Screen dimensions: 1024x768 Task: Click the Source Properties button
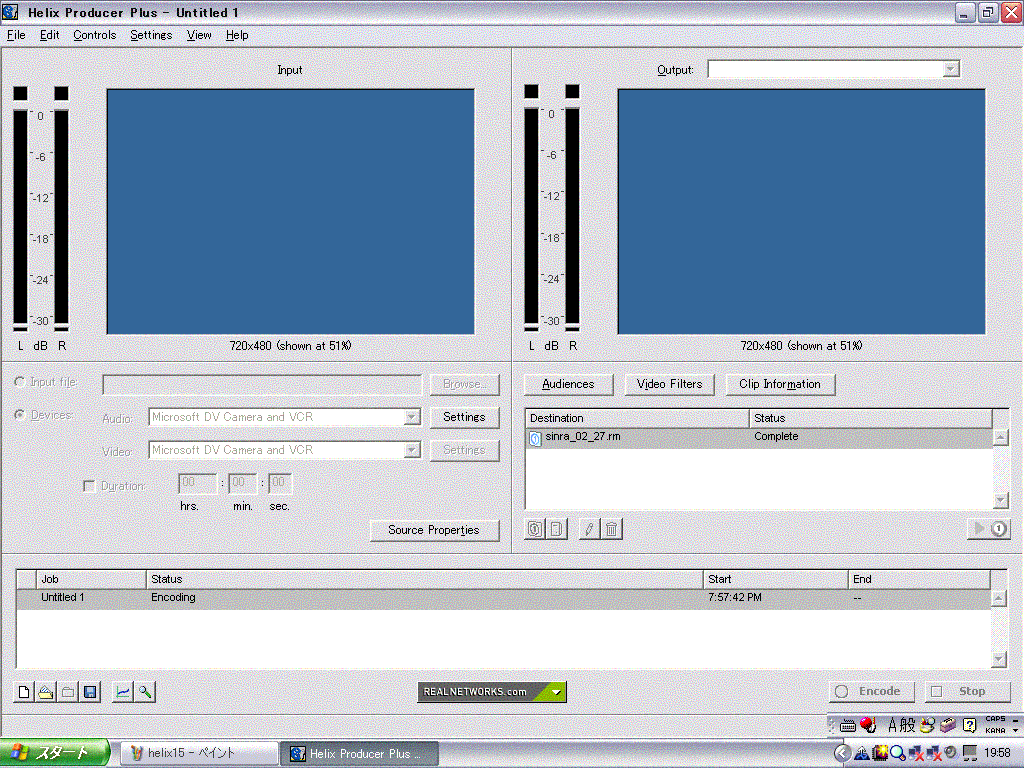tap(434, 530)
